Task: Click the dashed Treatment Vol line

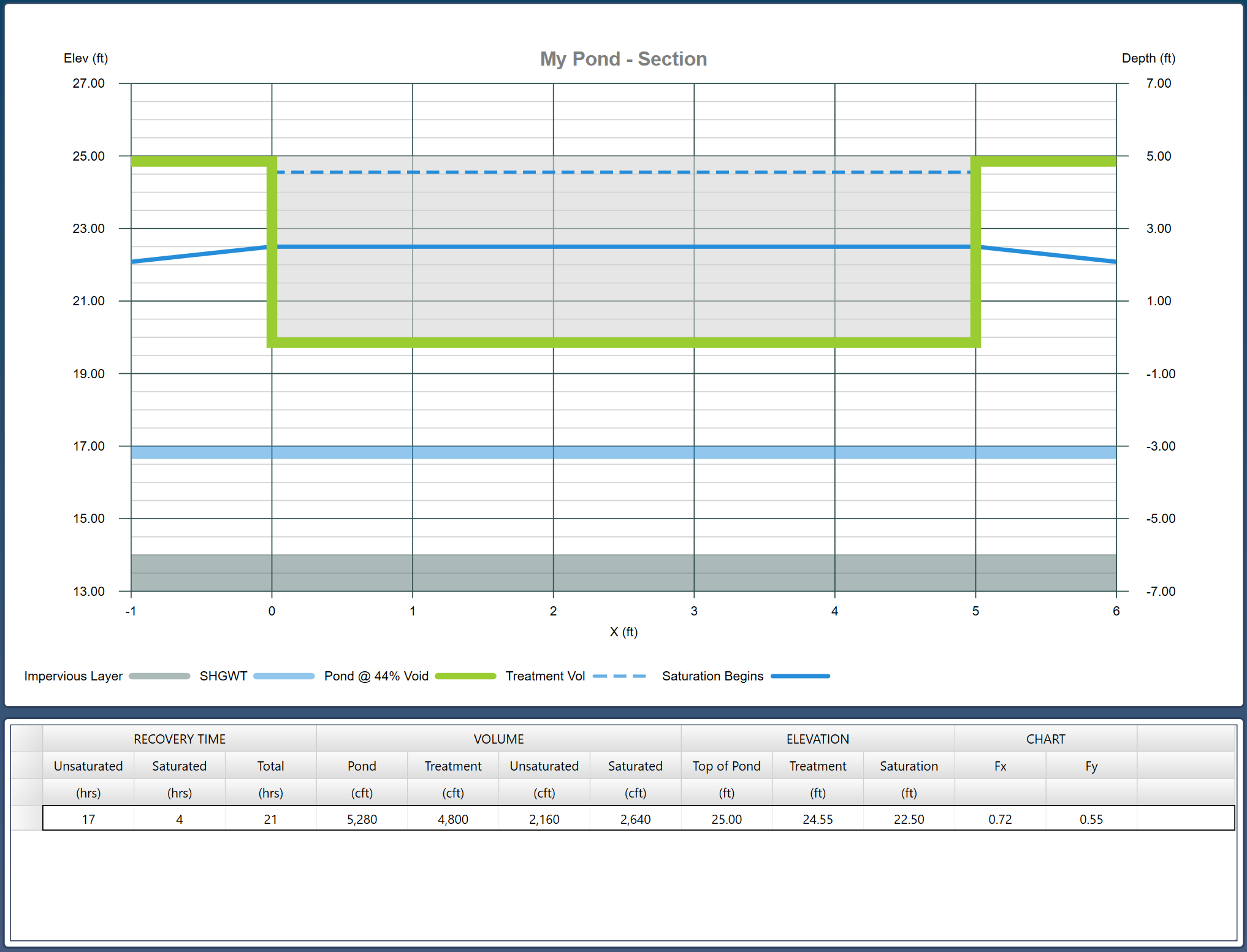Action: tap(613, 171)
